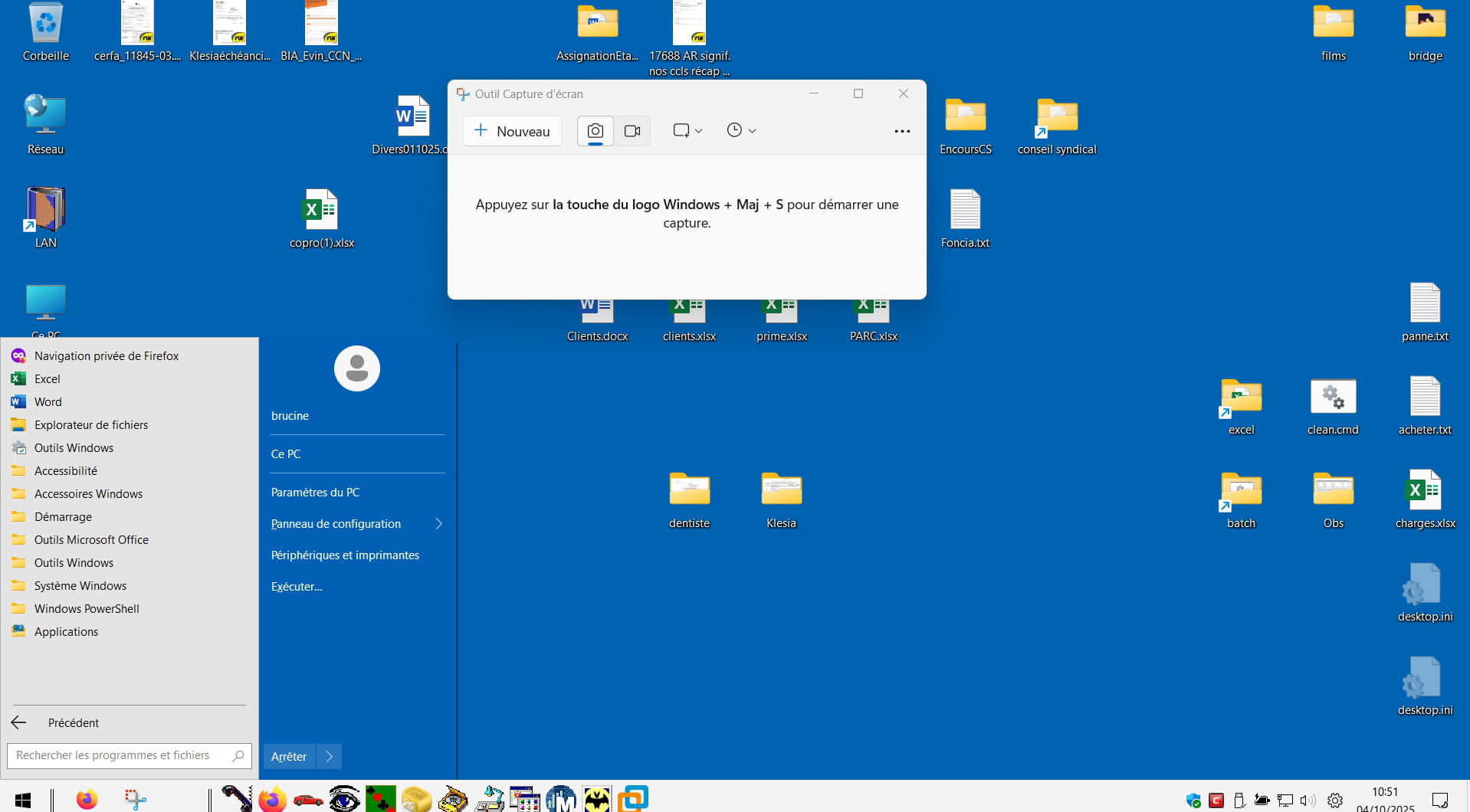Click the Windows Start button icon

23,801
